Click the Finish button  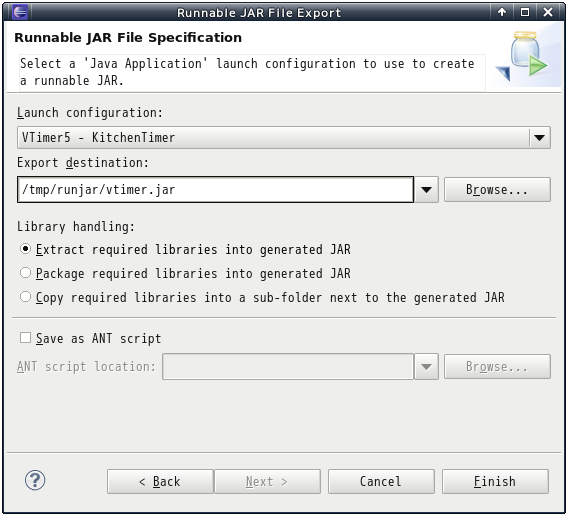495,481
